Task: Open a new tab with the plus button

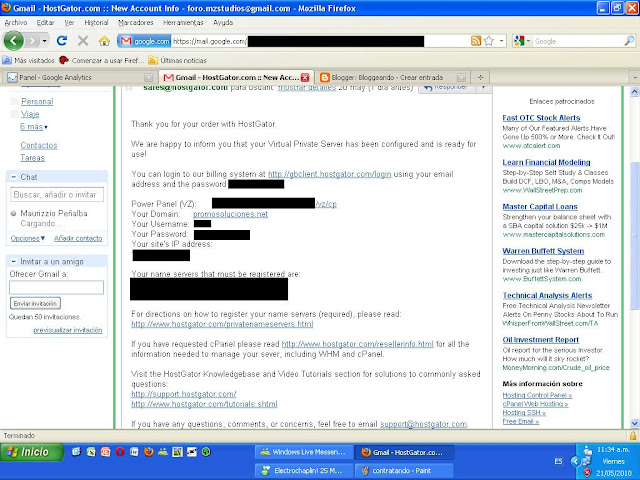Action: coord(480,77)
